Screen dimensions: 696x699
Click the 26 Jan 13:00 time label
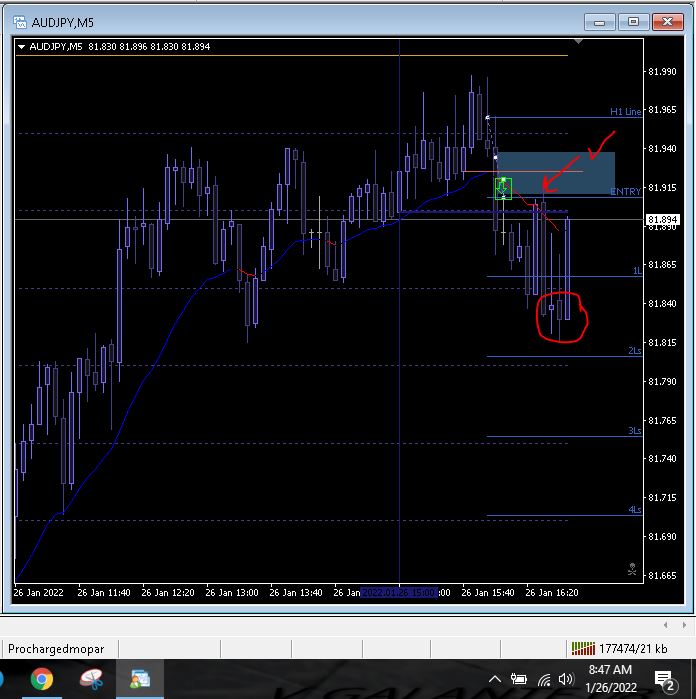(x=232, y=592)
